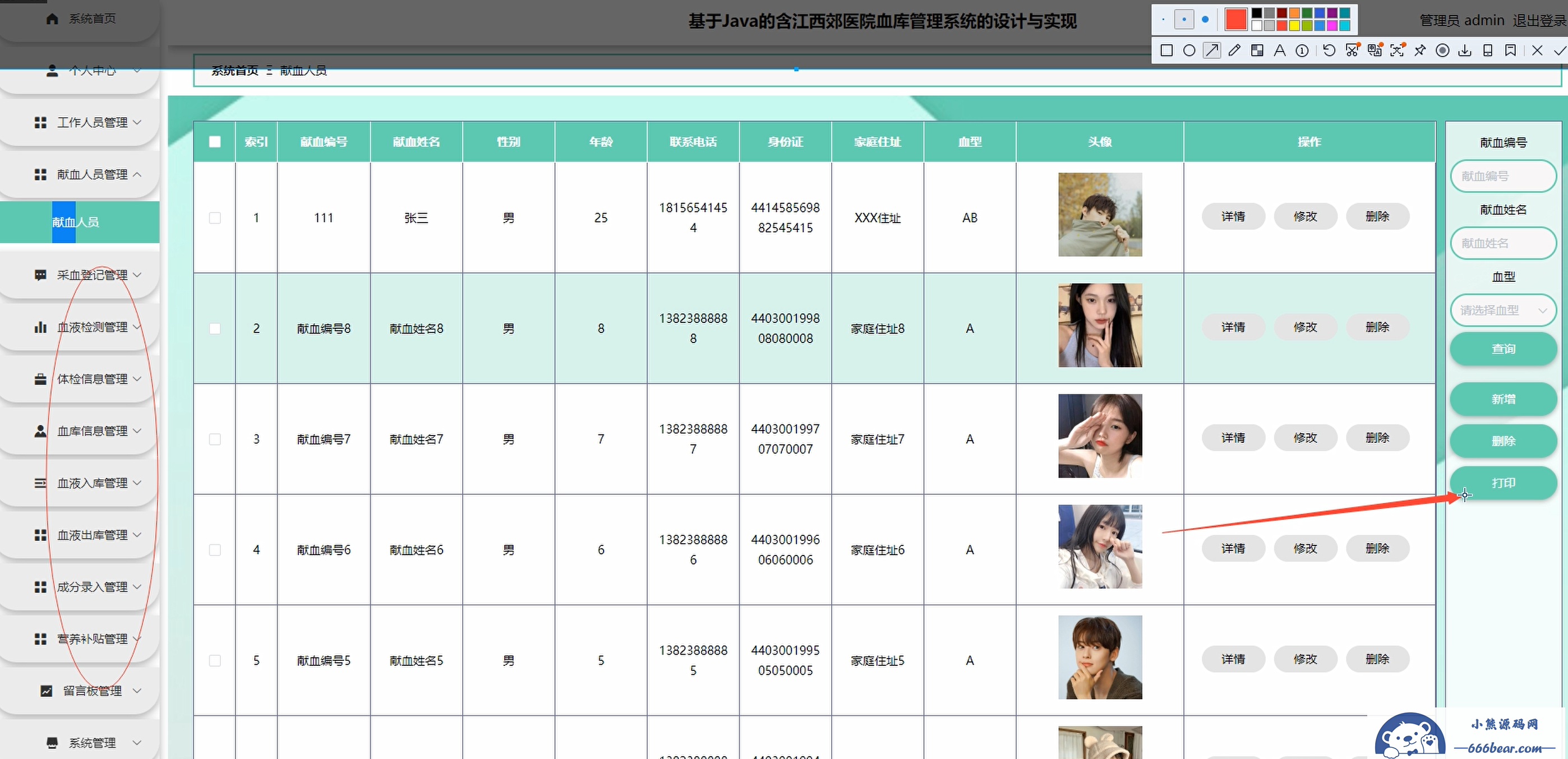Check the box for row 献血姓名7
Screen dimensions: 1568x759
tap(215, 439)
